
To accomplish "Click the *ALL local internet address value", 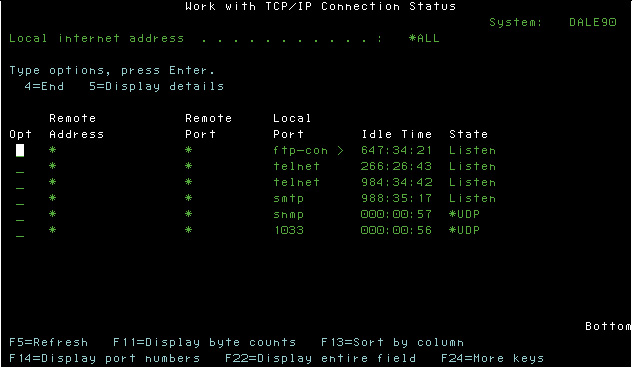I will (424, 38).
